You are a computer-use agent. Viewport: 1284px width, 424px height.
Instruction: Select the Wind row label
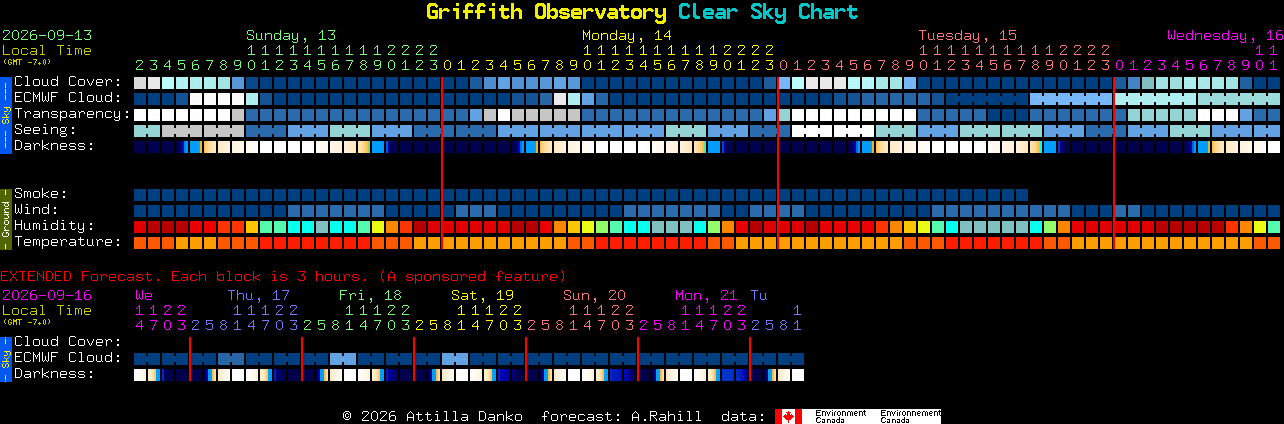(36, 210)
